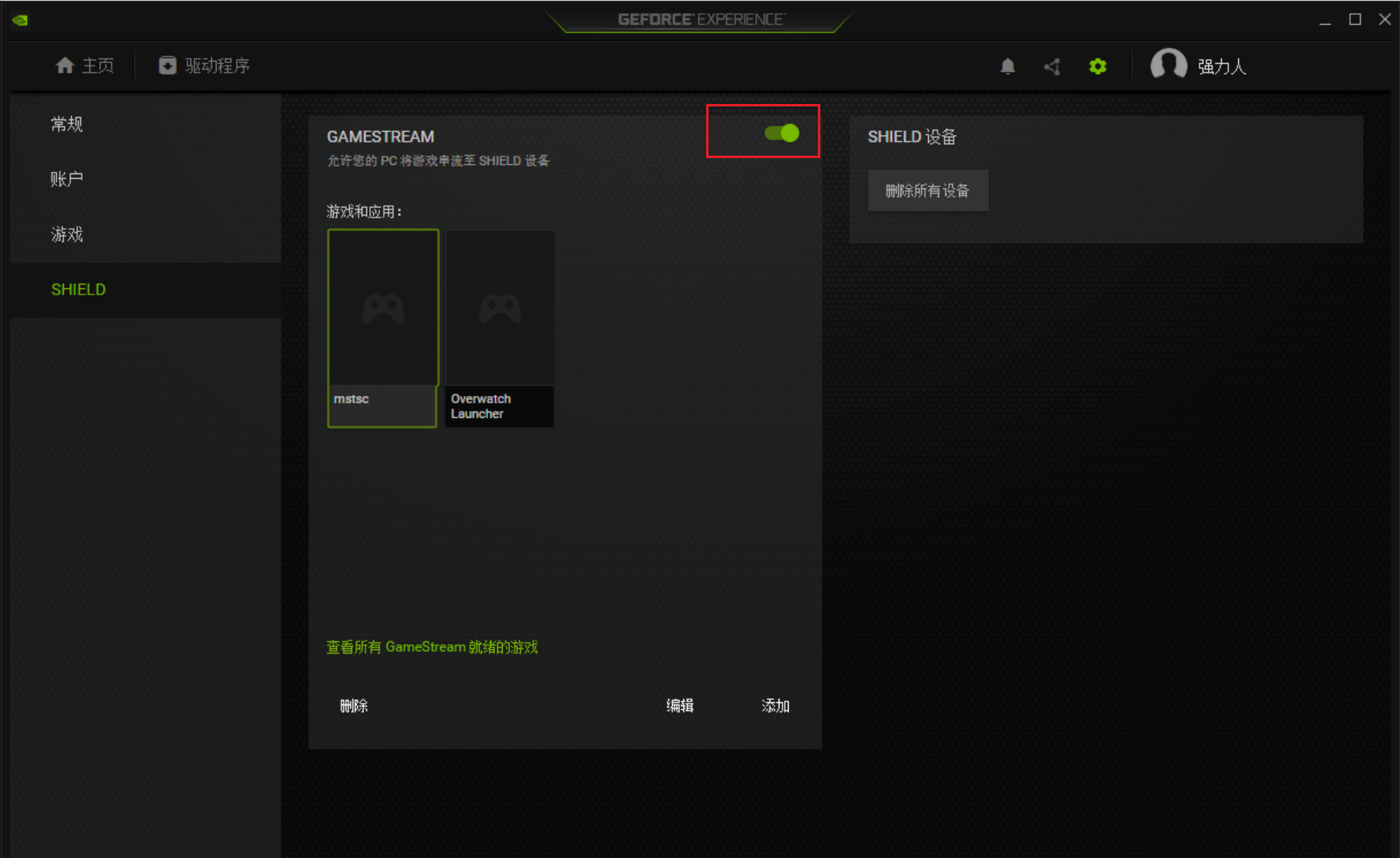Click the 删除 button under app list
The height and width of the screenshot is (858, 1400).
(354, 705)
